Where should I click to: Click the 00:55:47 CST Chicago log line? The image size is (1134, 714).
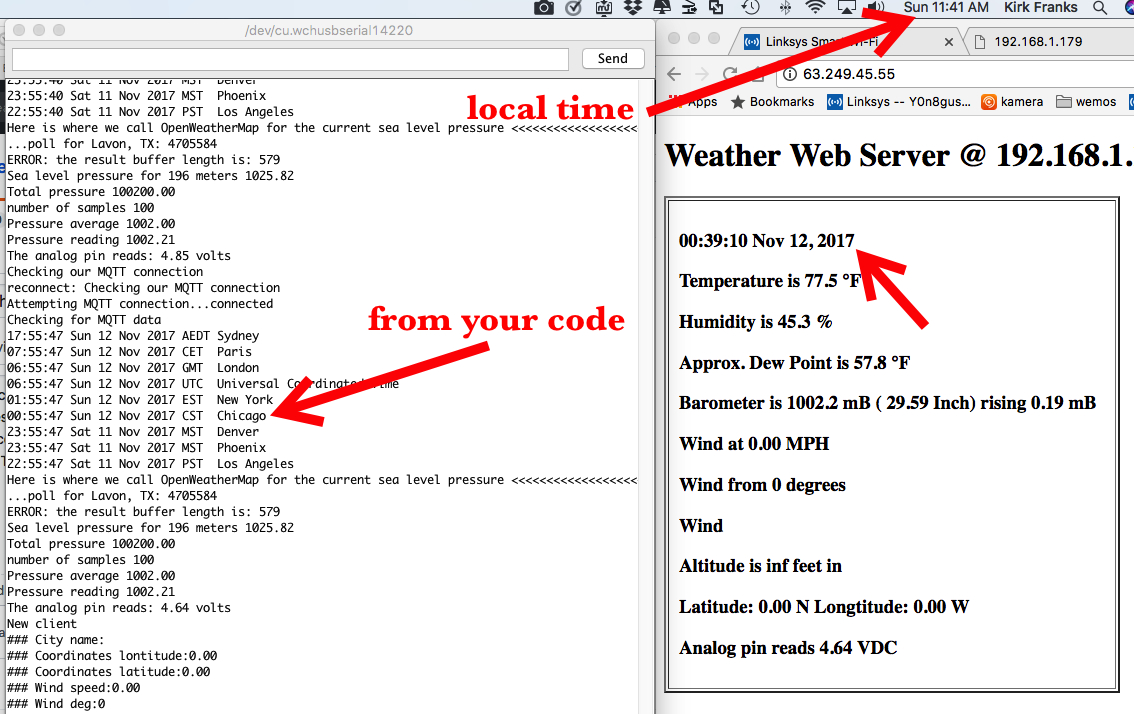[x=137, y=415]
